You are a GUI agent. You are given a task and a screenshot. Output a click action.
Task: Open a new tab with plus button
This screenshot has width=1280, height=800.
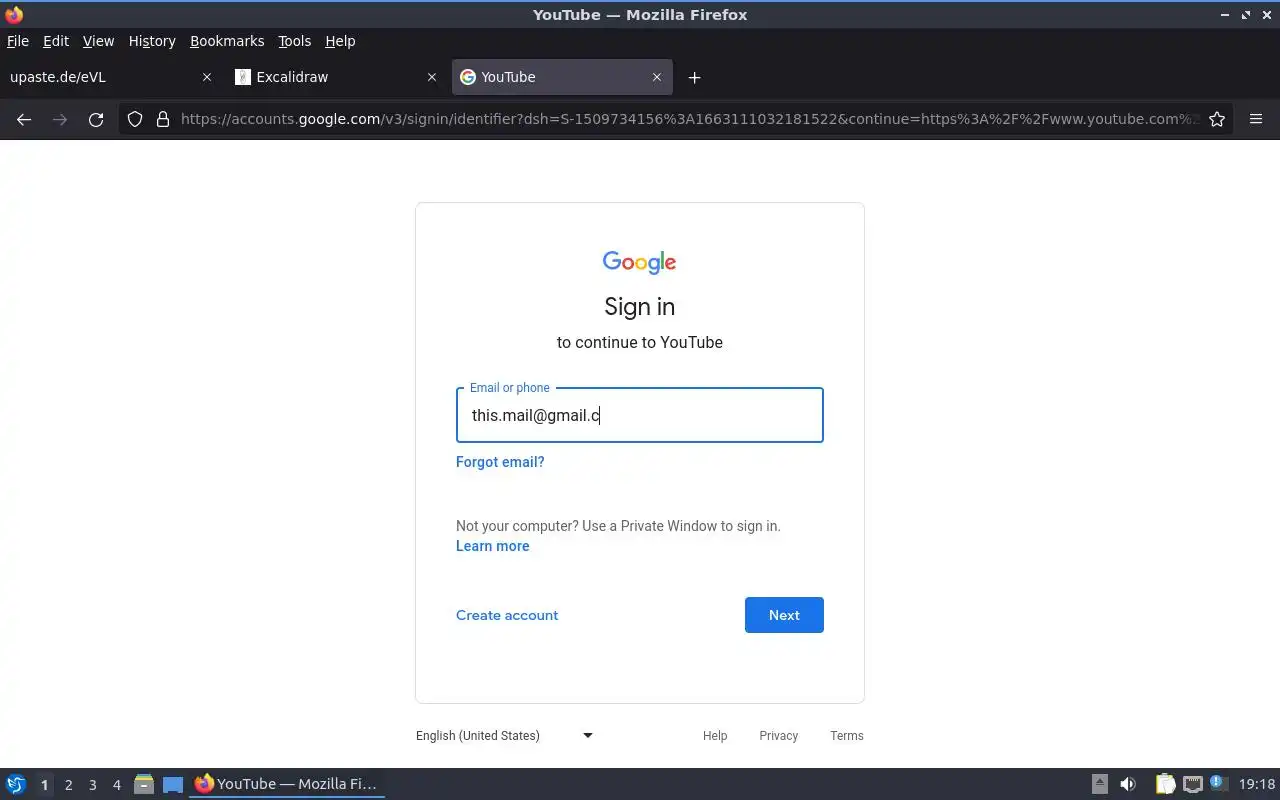click(694, 77)
